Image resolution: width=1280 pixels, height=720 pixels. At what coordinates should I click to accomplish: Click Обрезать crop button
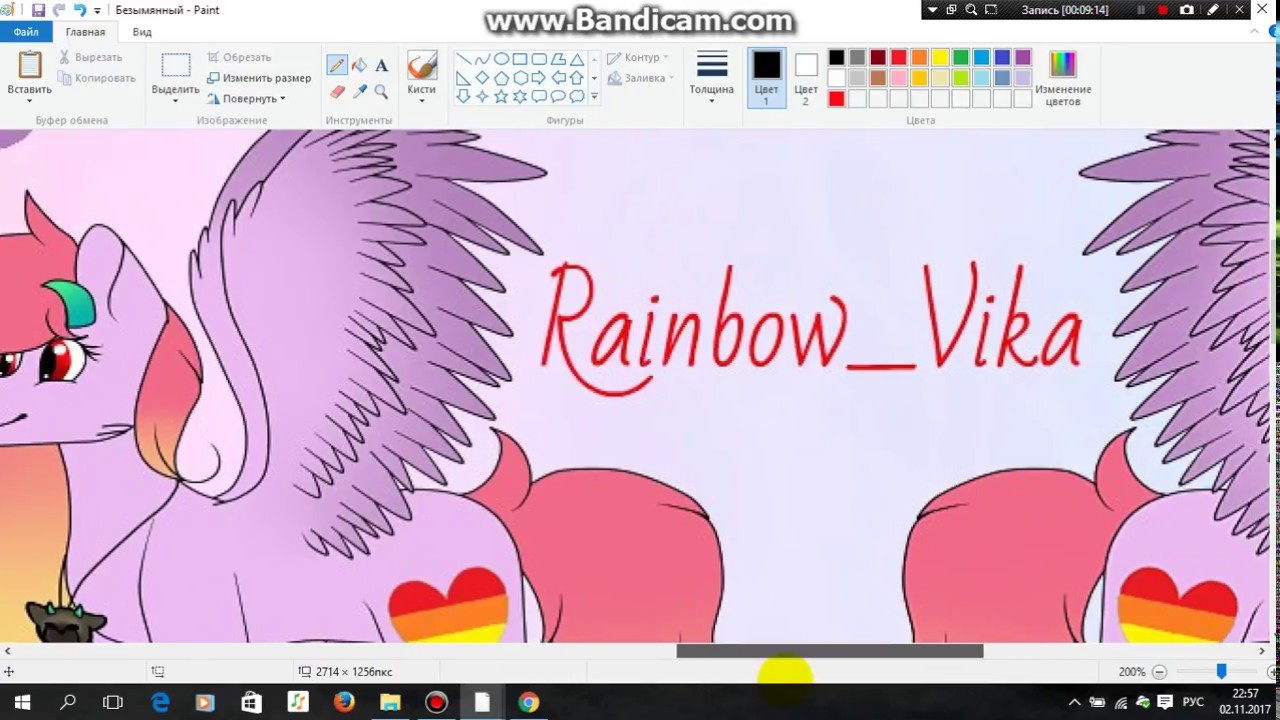click(x=239, y=58)
